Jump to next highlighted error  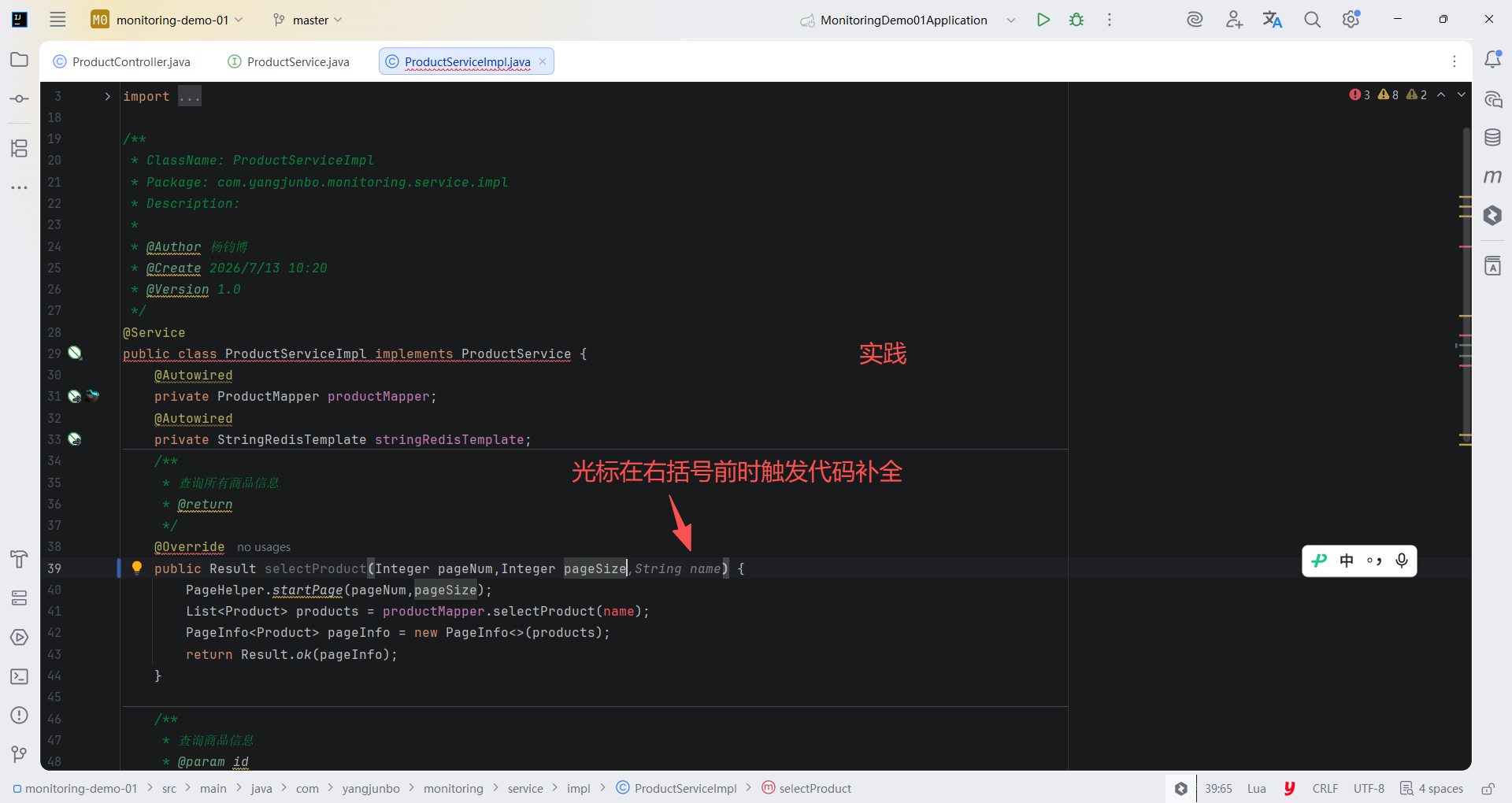click(1462, 94)
